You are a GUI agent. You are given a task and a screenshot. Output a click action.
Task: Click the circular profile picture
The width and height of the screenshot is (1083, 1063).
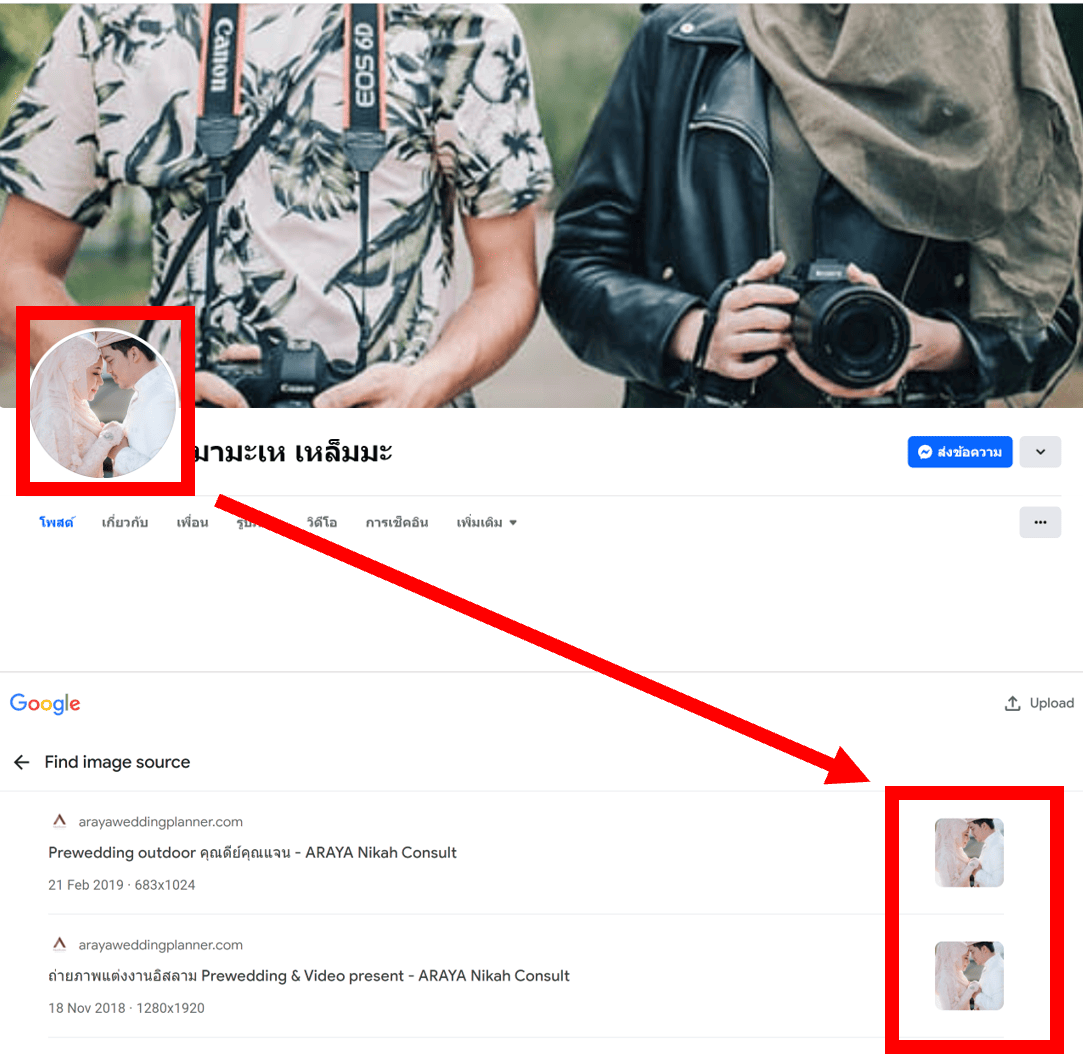(103, 402)
